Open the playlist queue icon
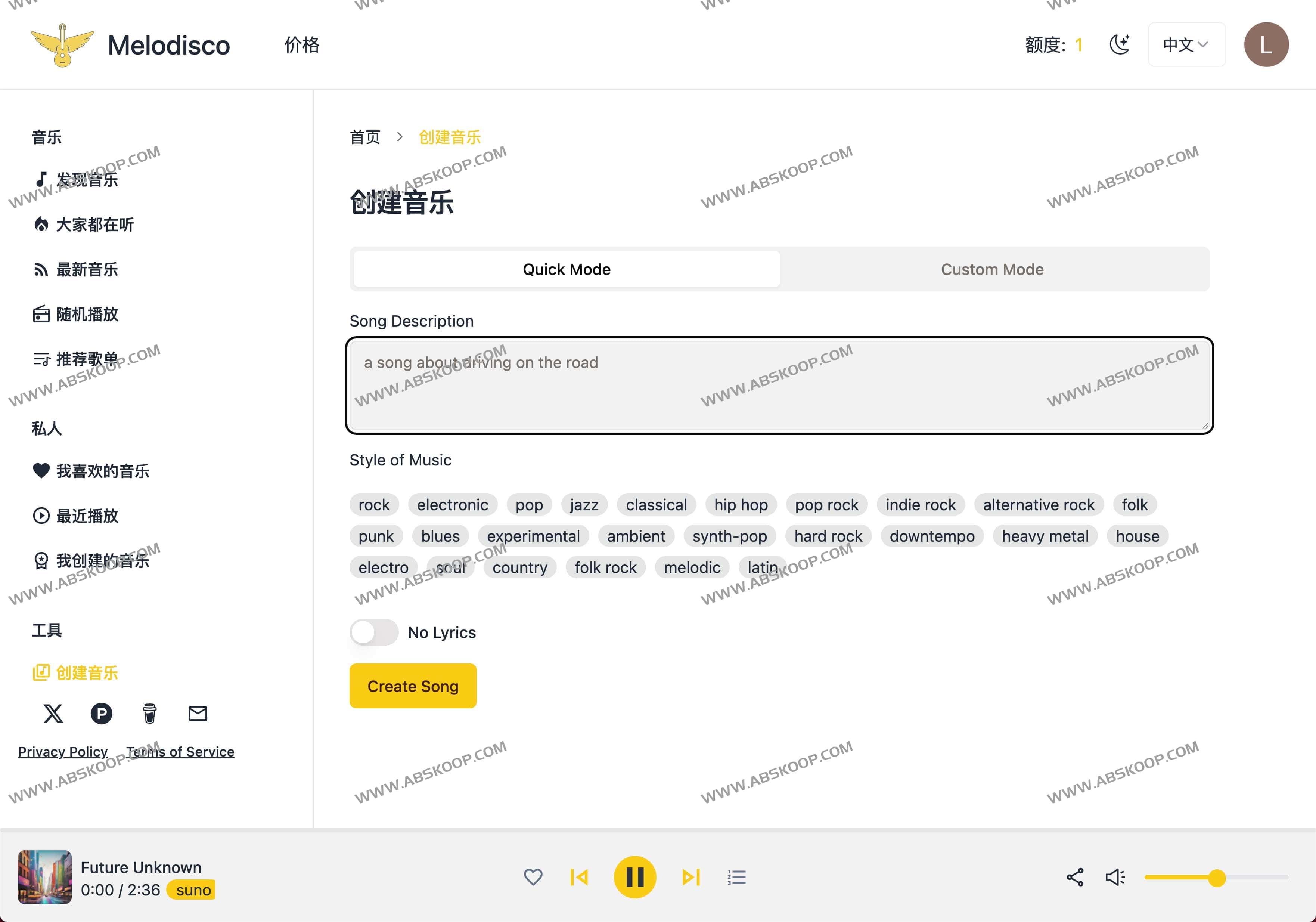Viewport: 1316px width, 922px height. click(736, 877)
